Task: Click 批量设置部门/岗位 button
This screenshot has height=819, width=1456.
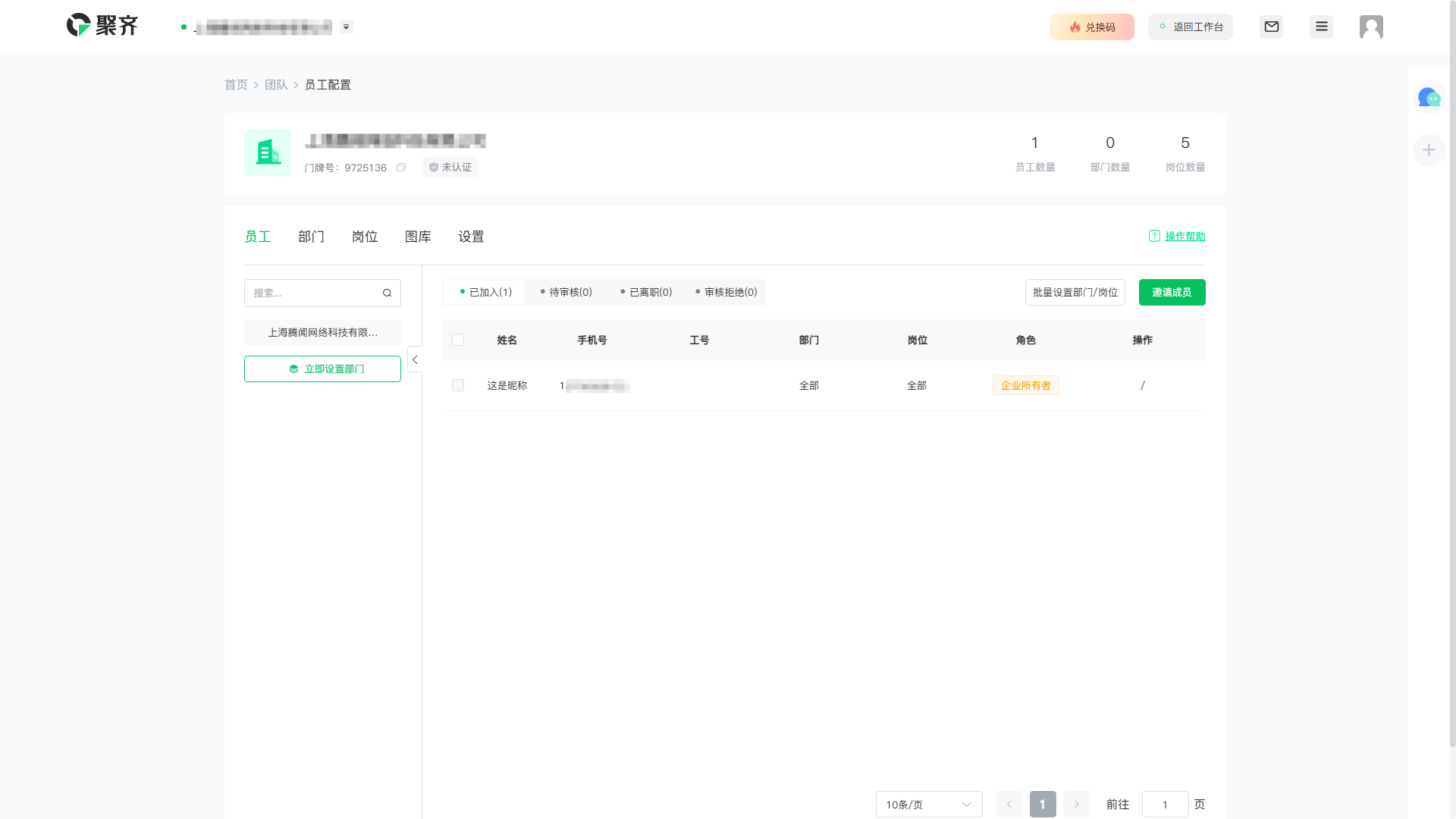Action: click(1075, 293)
